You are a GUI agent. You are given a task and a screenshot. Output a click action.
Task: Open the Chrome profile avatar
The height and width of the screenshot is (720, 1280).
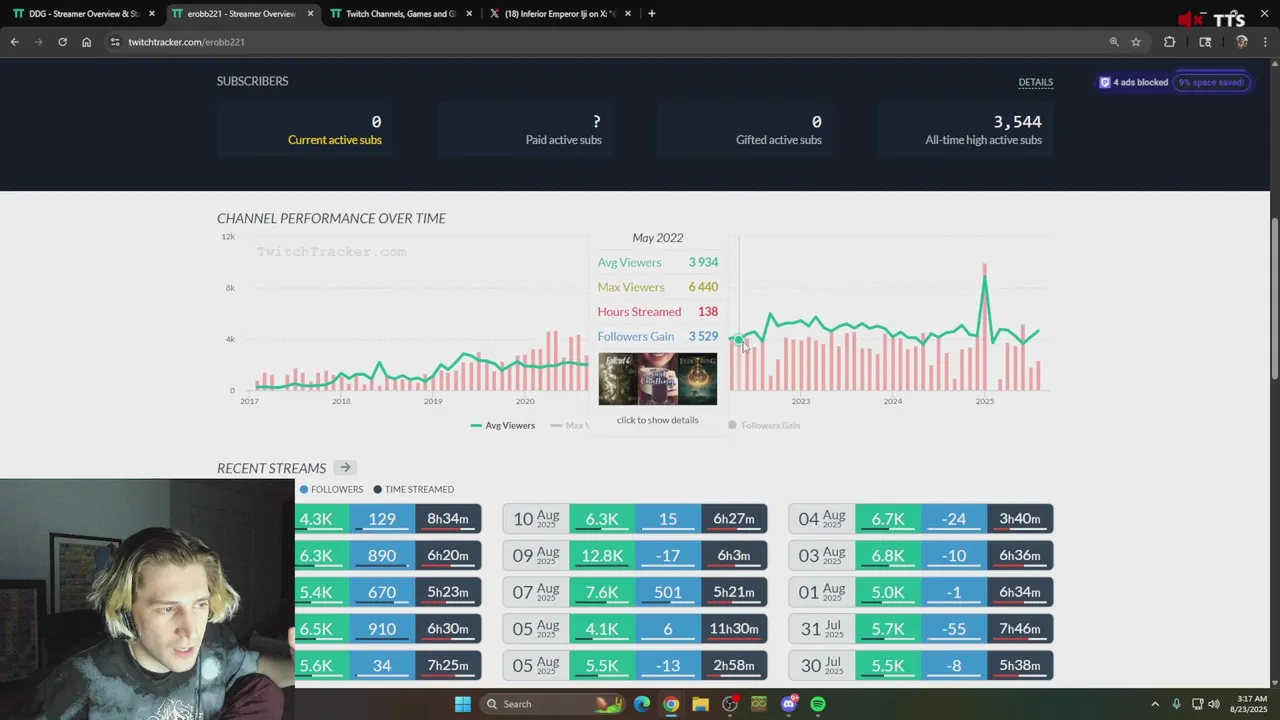point(1241,42)
